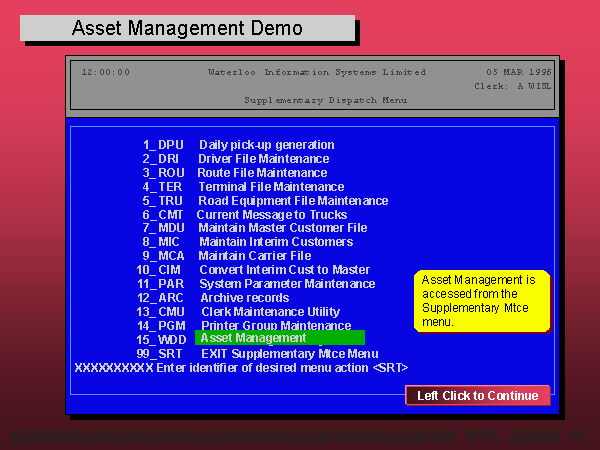
Task: Click the Asset Management Demo title banner
Action: coord(187,27)
